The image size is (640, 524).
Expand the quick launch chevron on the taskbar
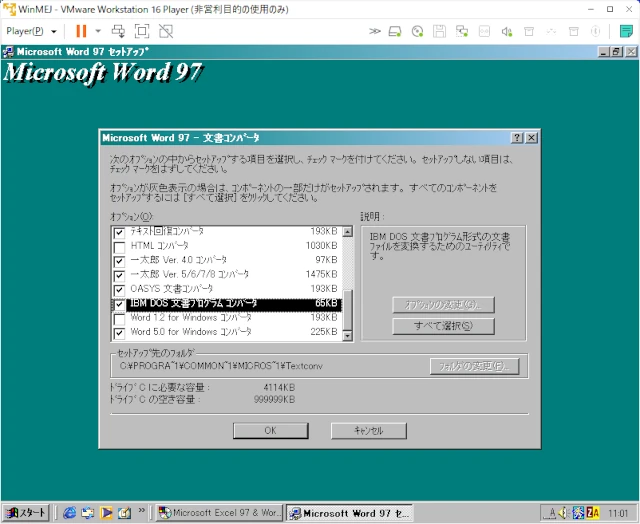141,510
